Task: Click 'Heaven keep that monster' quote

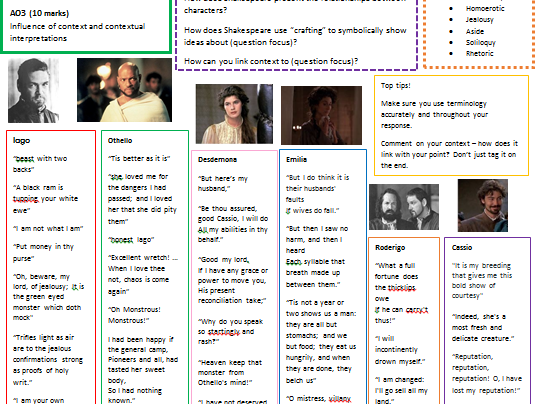Action: pos(230,372)
